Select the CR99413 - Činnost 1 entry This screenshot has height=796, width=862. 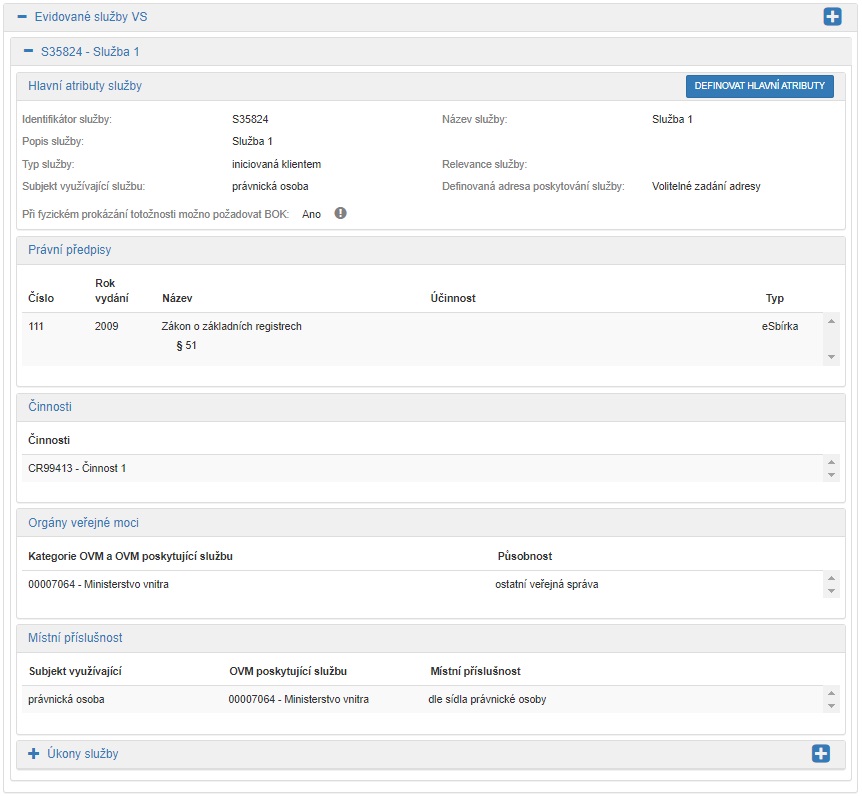coord(78,468)
